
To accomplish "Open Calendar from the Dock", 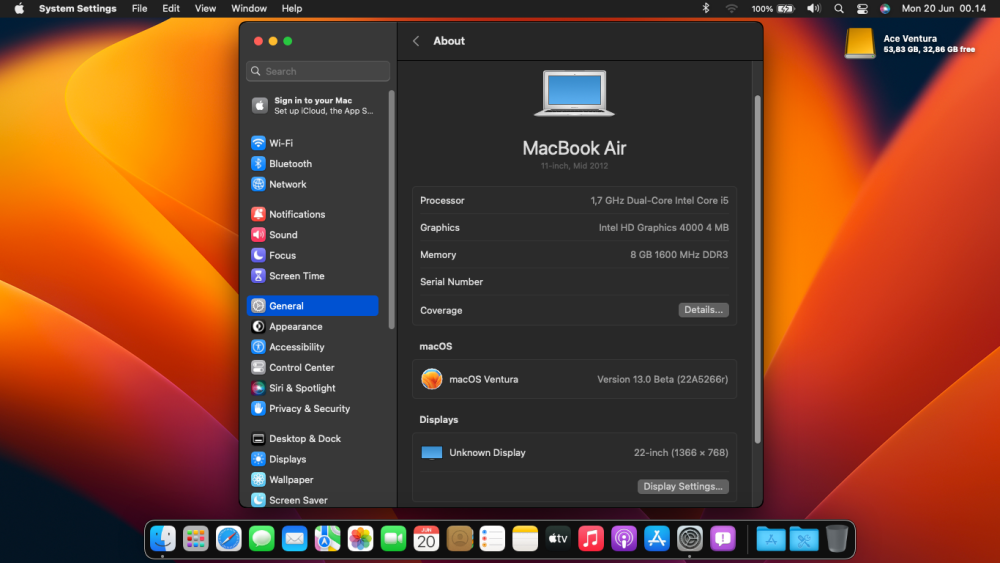I will tap(426, 539).
